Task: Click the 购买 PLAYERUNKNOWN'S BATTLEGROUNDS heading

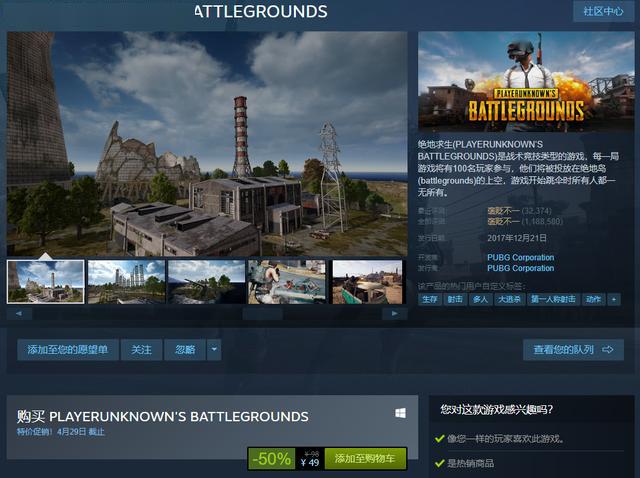Action: pos(162,416)
